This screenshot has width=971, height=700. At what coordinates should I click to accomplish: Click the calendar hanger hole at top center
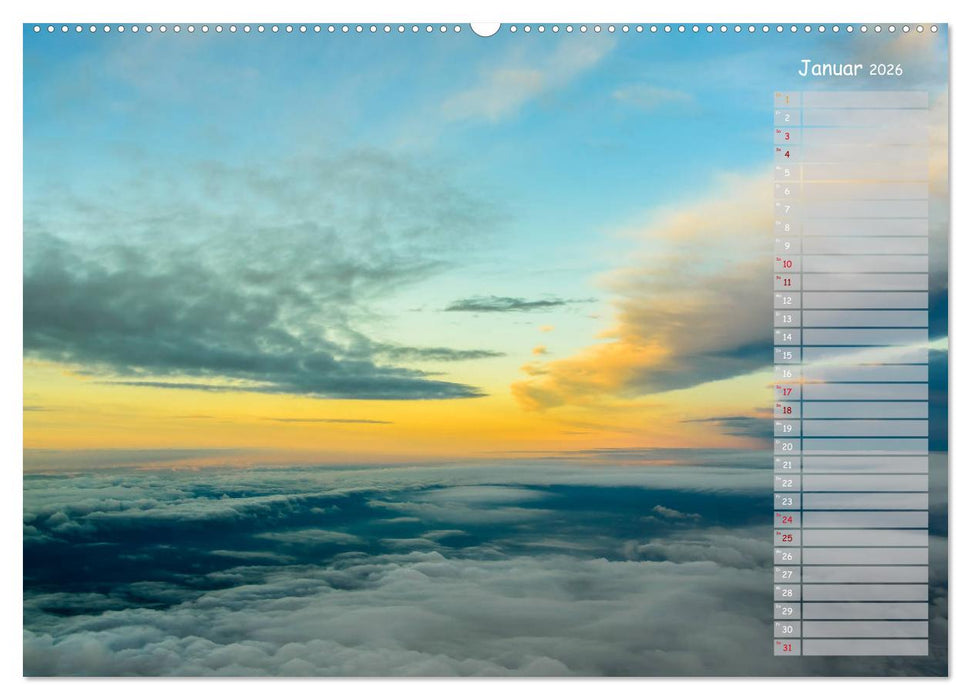485,29
